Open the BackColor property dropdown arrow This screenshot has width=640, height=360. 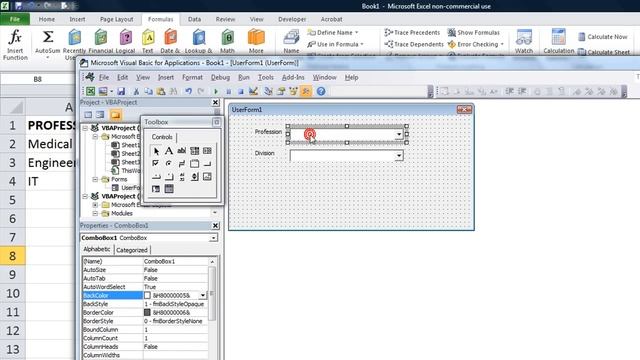point(203,295)
